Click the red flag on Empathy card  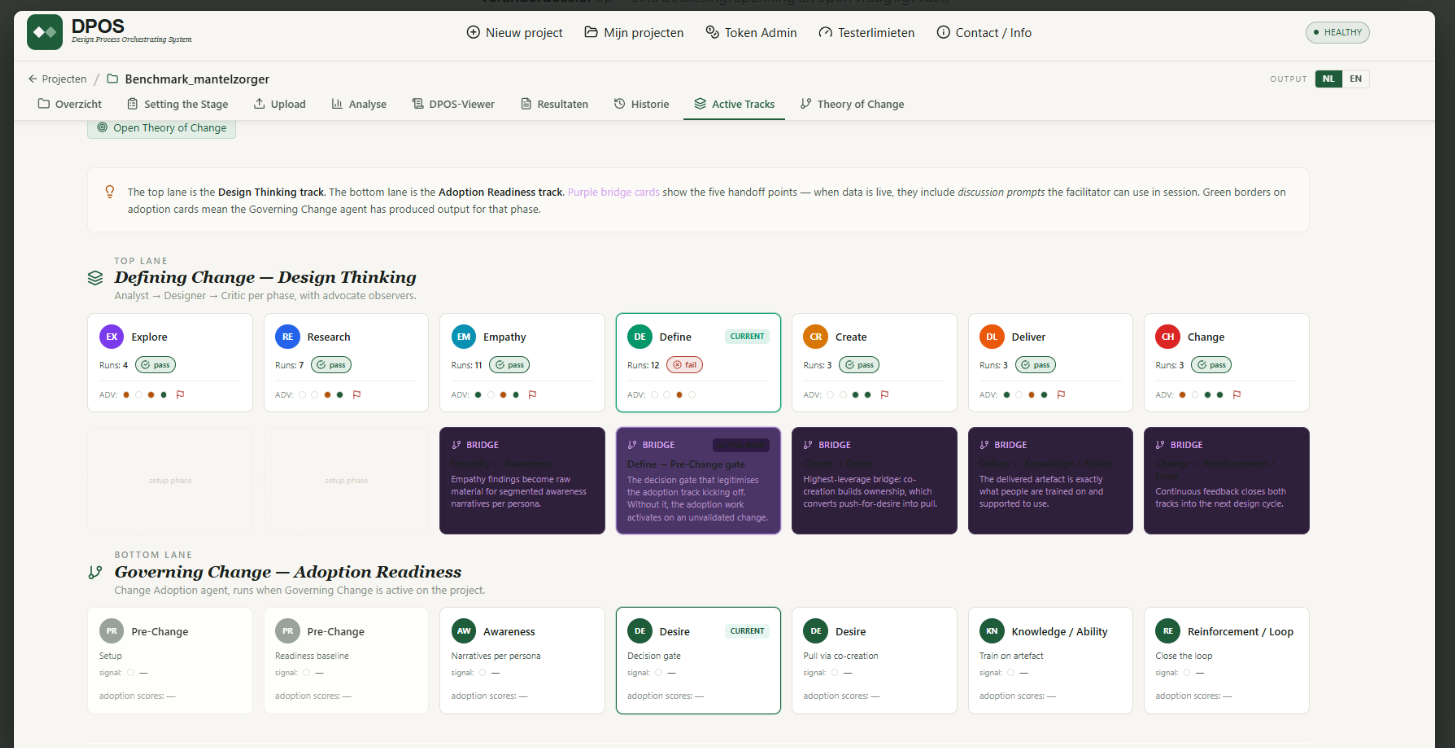tap(532, 395)
